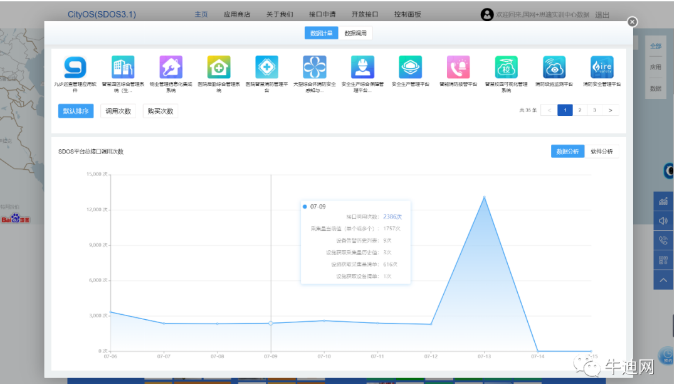
Task: Select the blue 数据分析 chart tab
Action: [567, 151]
